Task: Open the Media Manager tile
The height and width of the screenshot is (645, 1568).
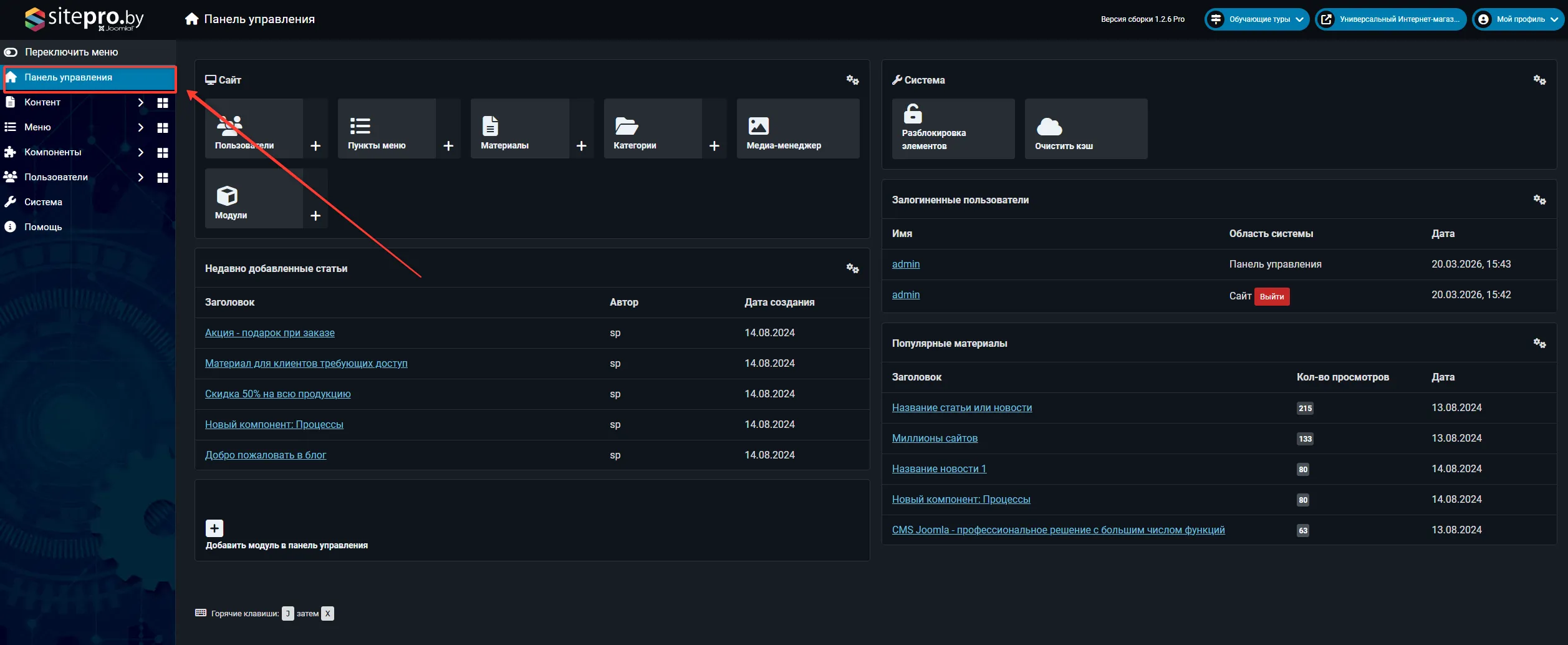Action: tap(797, 129)
